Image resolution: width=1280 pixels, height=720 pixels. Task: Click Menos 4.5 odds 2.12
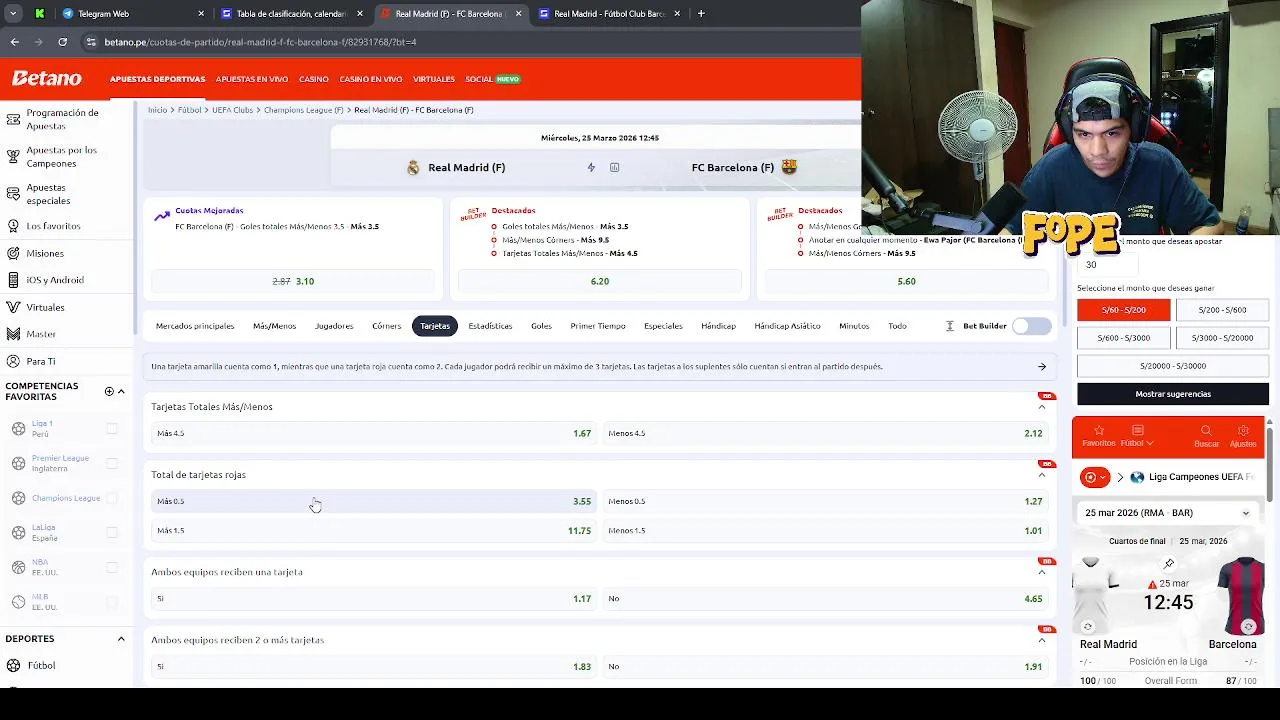pyautogui.click(x=825, y=433)
